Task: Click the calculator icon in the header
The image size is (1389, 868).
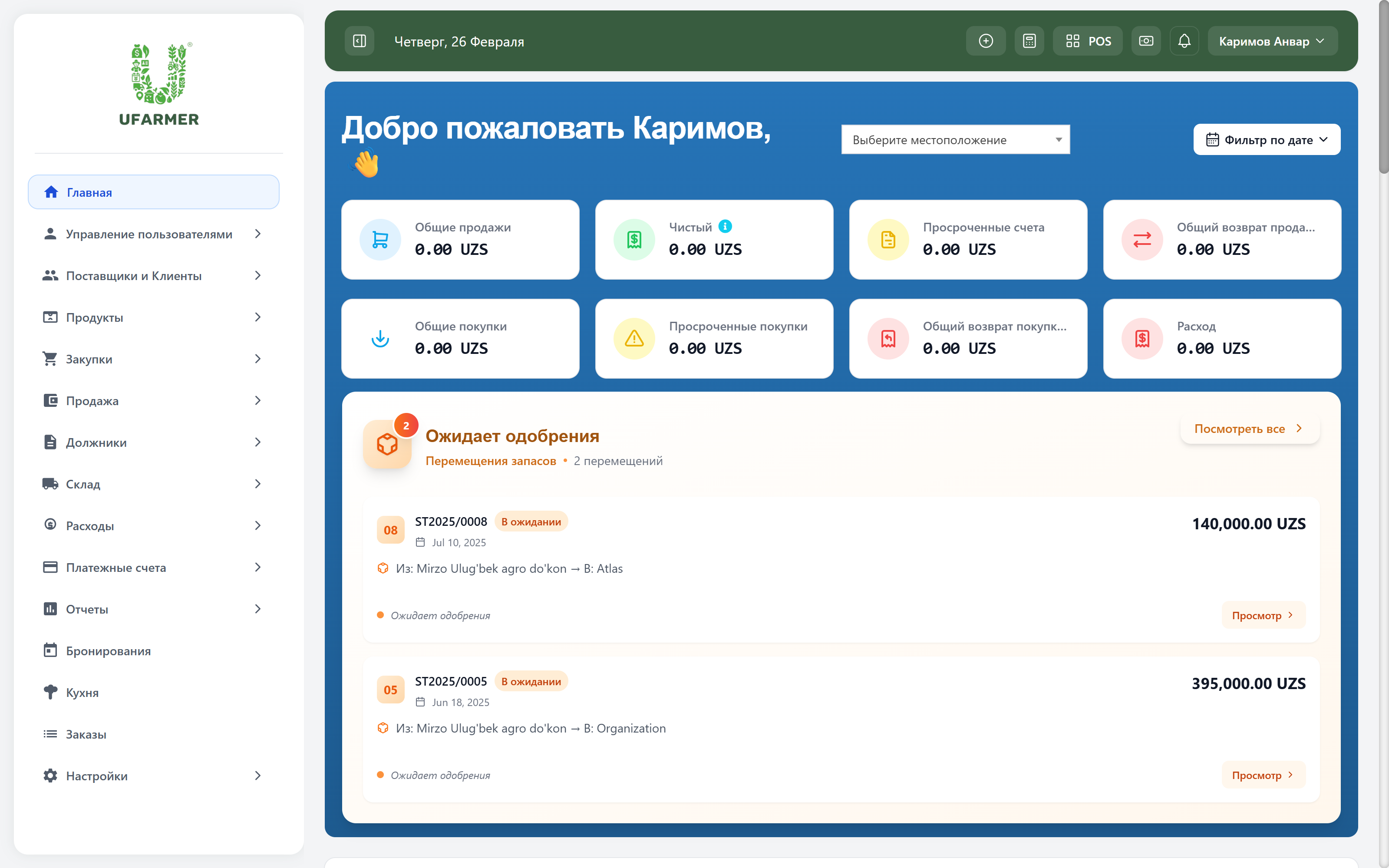Action: (1029, 40)
